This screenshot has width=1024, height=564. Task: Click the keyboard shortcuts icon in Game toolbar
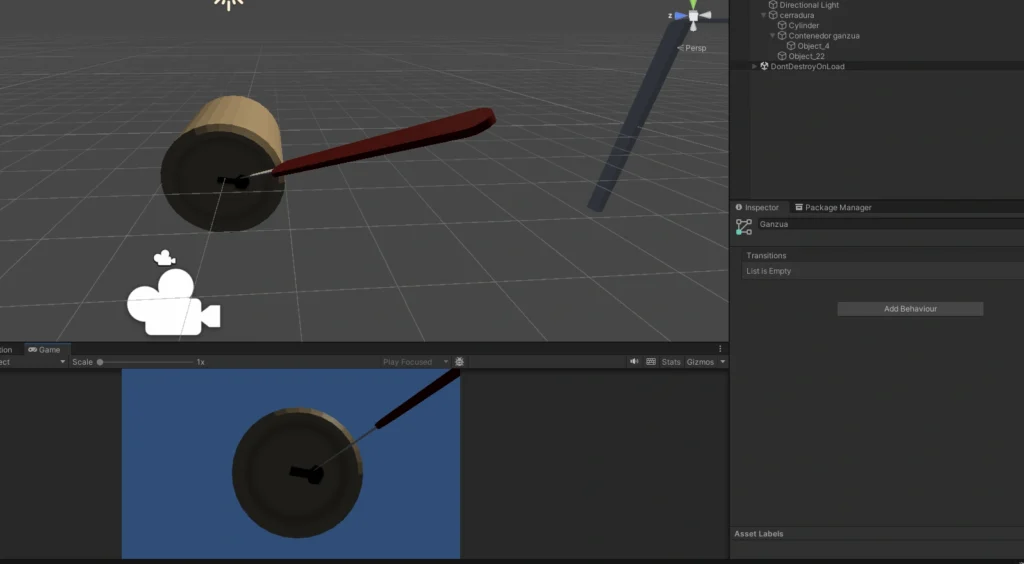pyautogui.click(x=651, y=362)
